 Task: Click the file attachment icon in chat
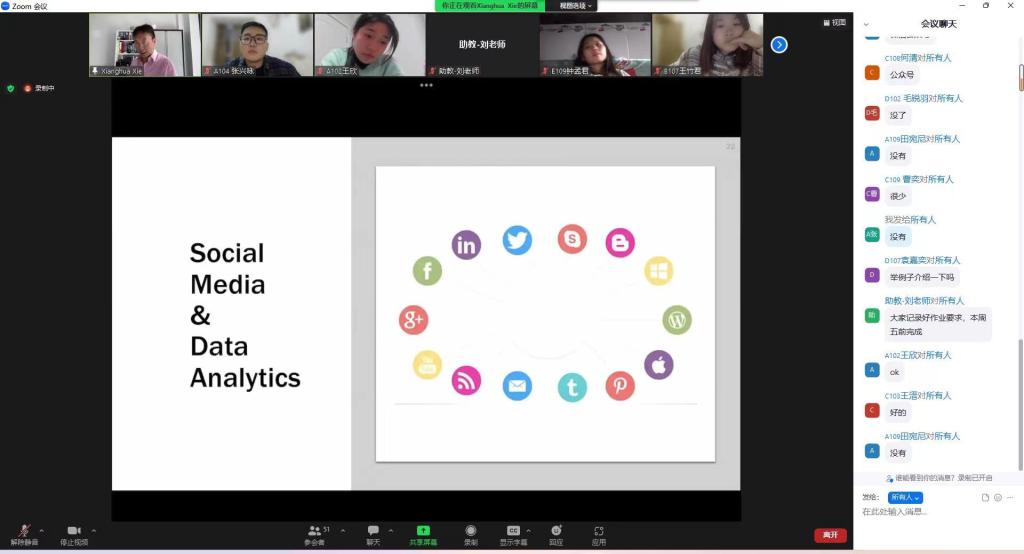coord(985,497)
